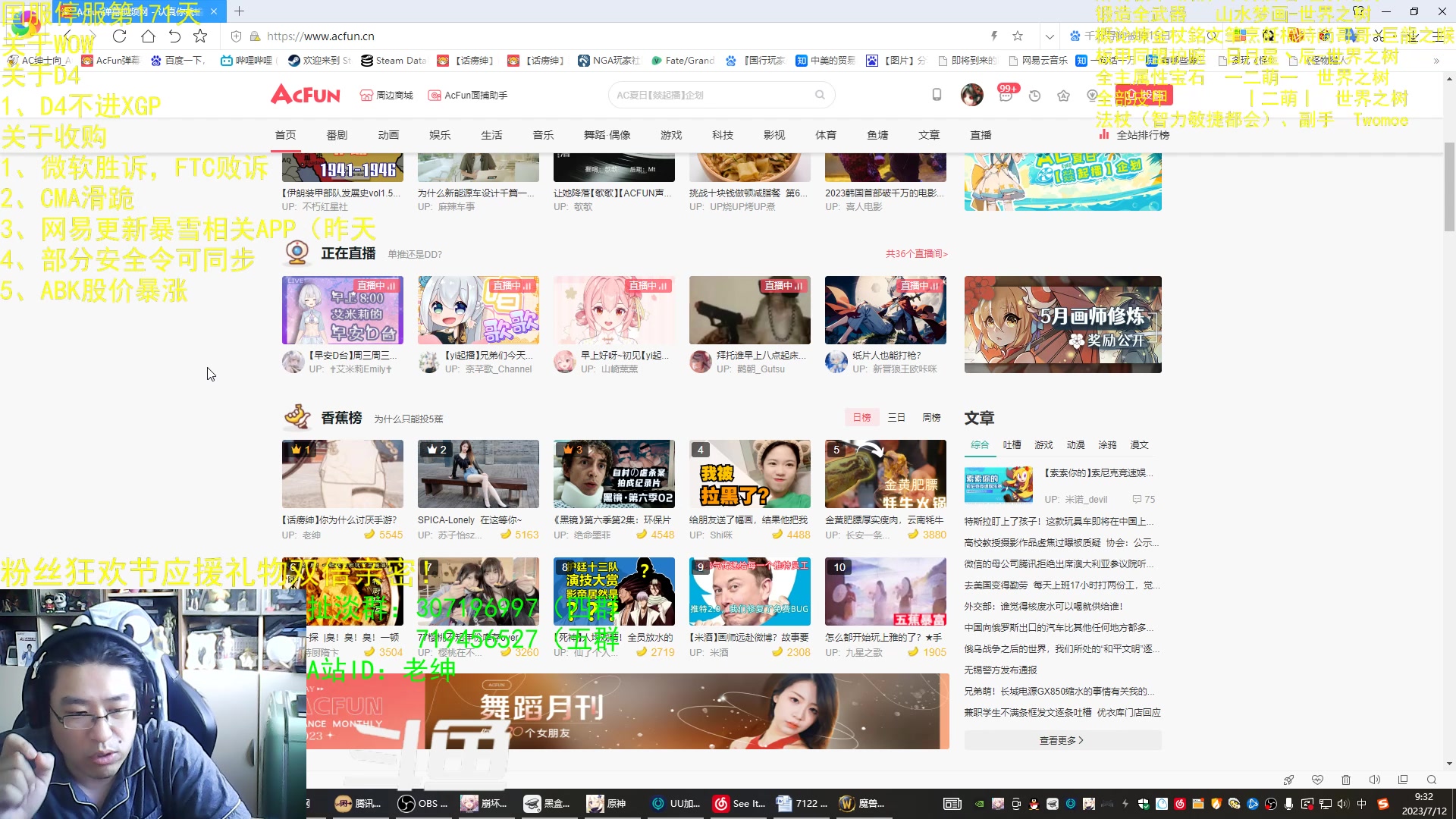The width and height of the screenshot is (1456, 819).
Task: Open 文章 navigation tab
Action: [x=929, y=135]
